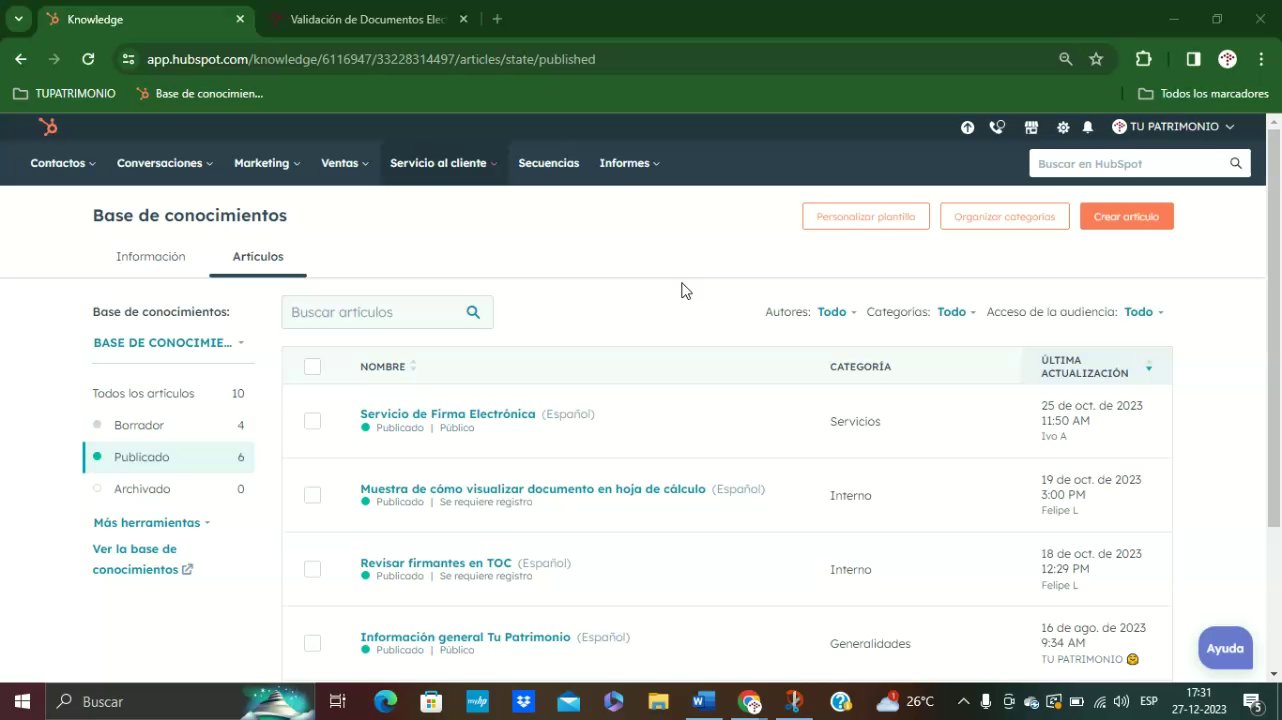Open the Categorías filter dropdown
Screen dimensions: 1282x720
[956, 312]
